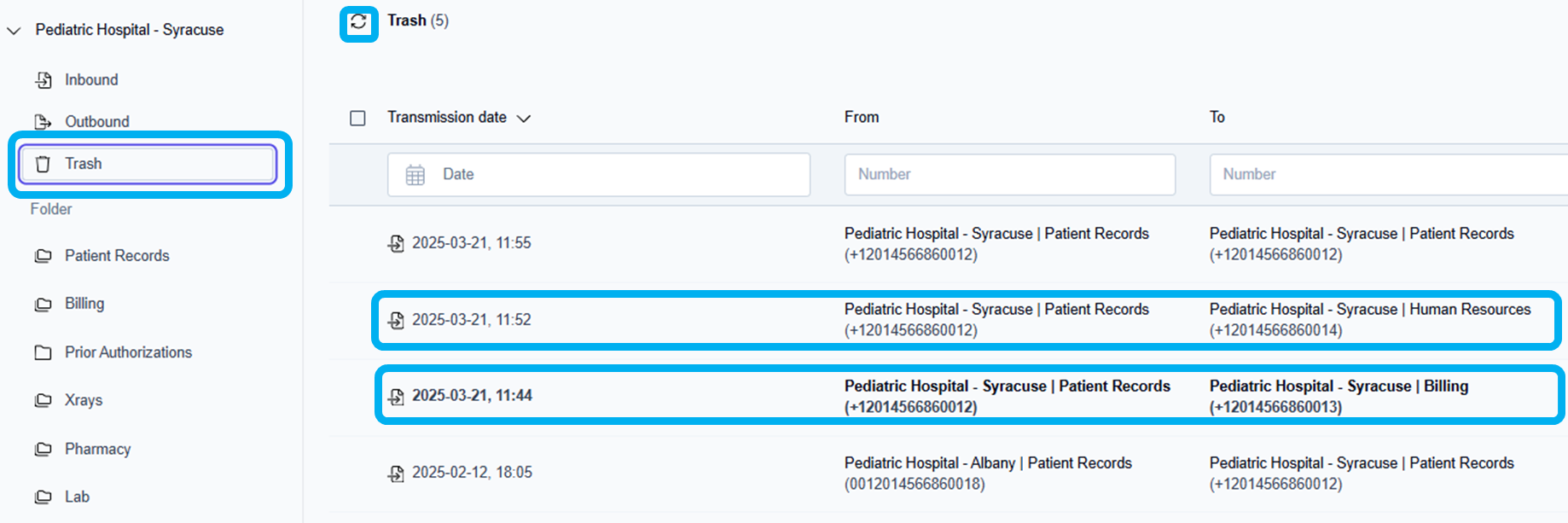Click the From Number filter field
Viewport: 1568px width, 523px height.
tap(1009, 175)
